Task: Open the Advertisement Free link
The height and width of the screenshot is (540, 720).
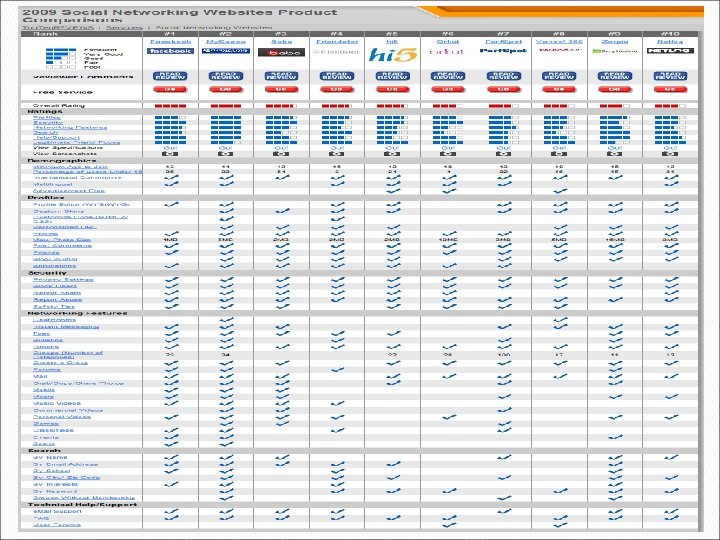Action: (x=69, y=191)
